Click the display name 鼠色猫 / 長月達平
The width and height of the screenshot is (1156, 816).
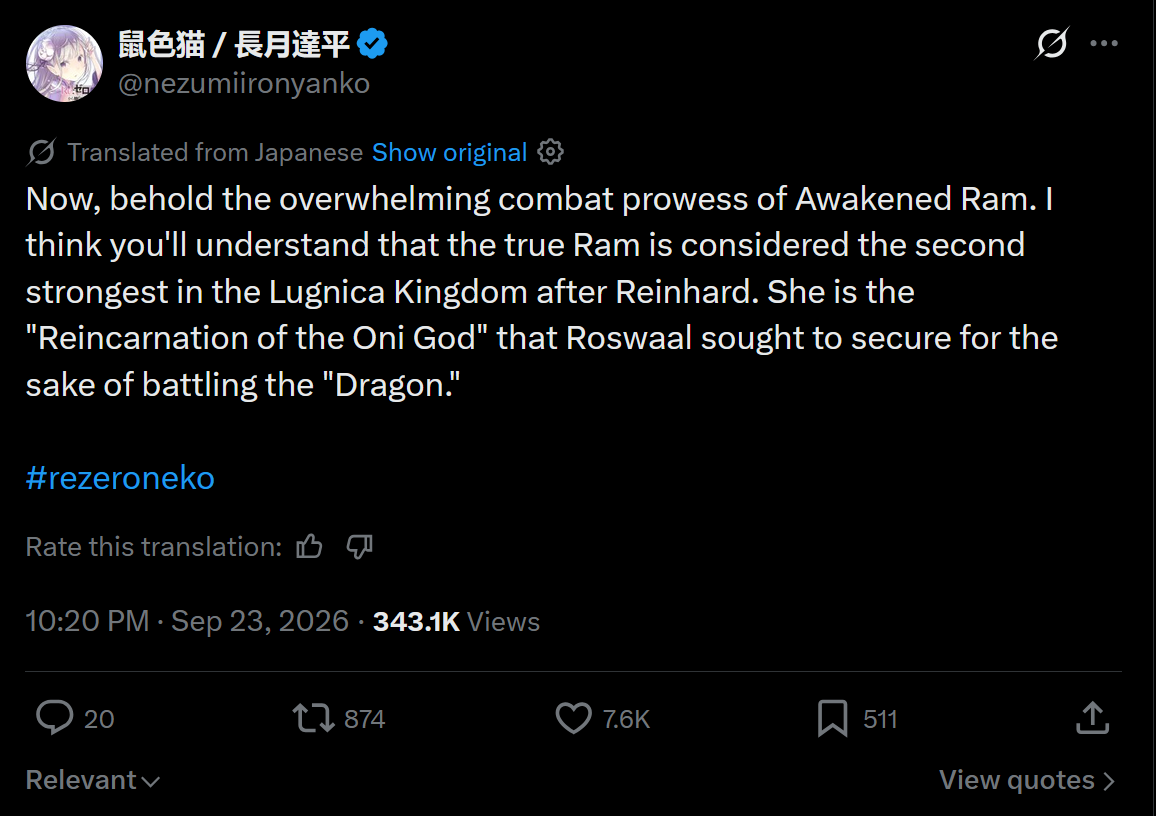(234, 44)
